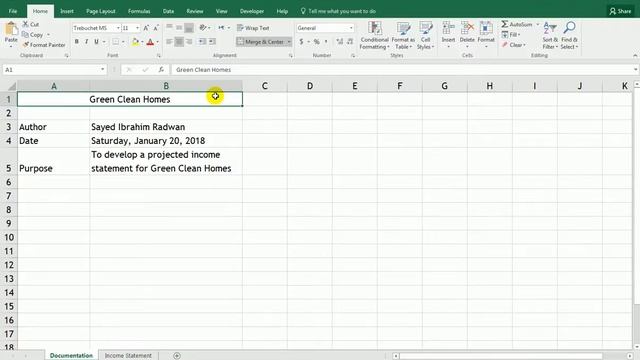This screenshot has width=640, height=360.
Task: Click the Share button
Action: pos(620,11)
